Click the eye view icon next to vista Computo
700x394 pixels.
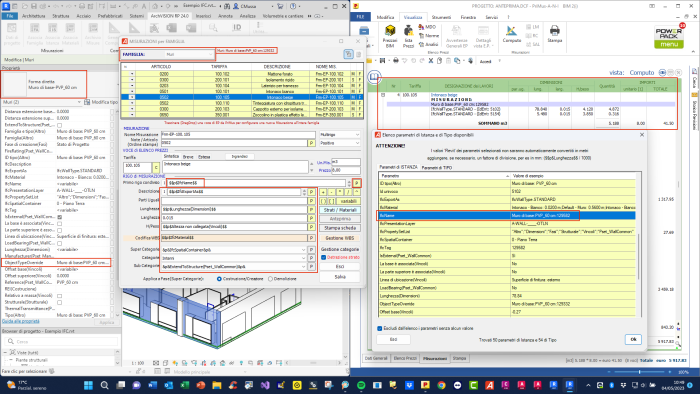point(662,72)
